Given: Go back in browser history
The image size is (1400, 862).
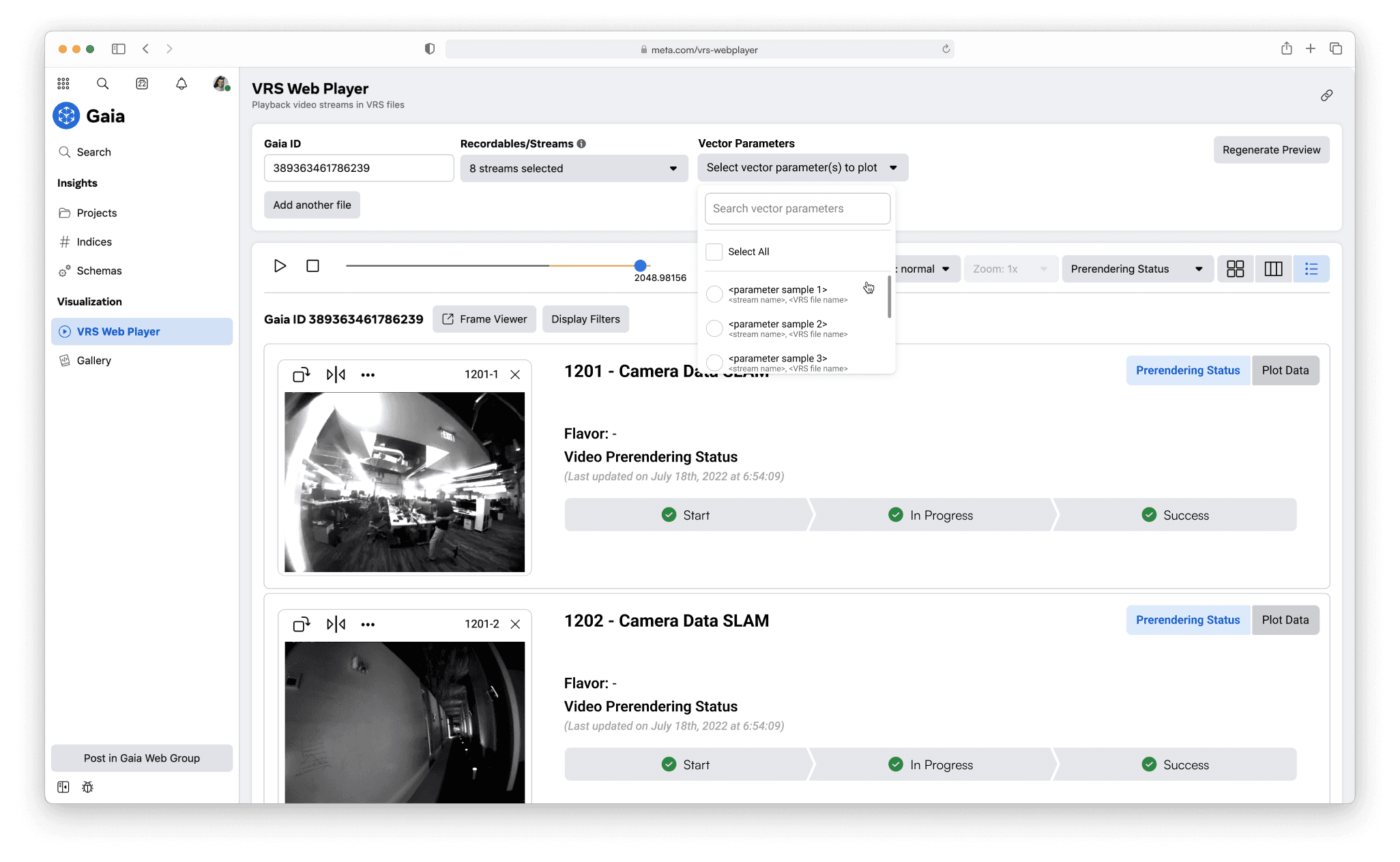Looking at the screenshot, I should (146, 49).
